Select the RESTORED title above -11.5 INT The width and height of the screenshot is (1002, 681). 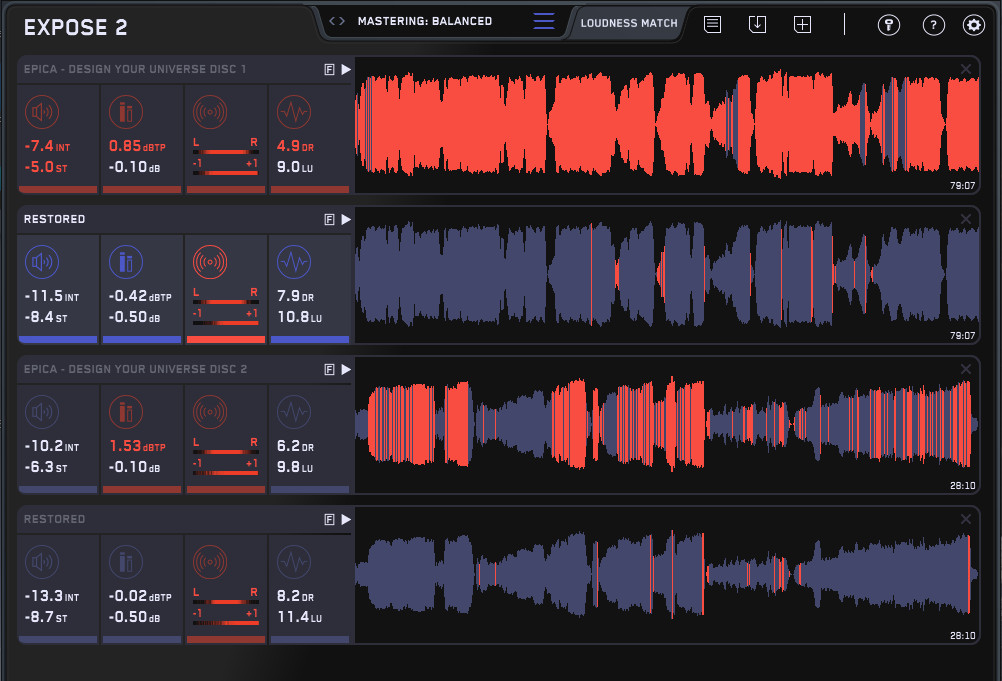click(54, 219)
